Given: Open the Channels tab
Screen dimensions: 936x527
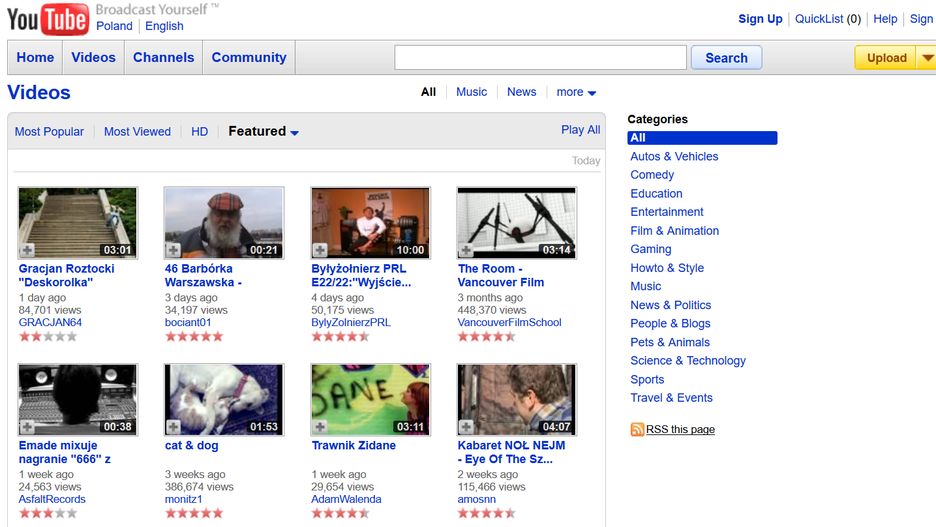Looking at the screenshot, I should [x=164, y=57].
